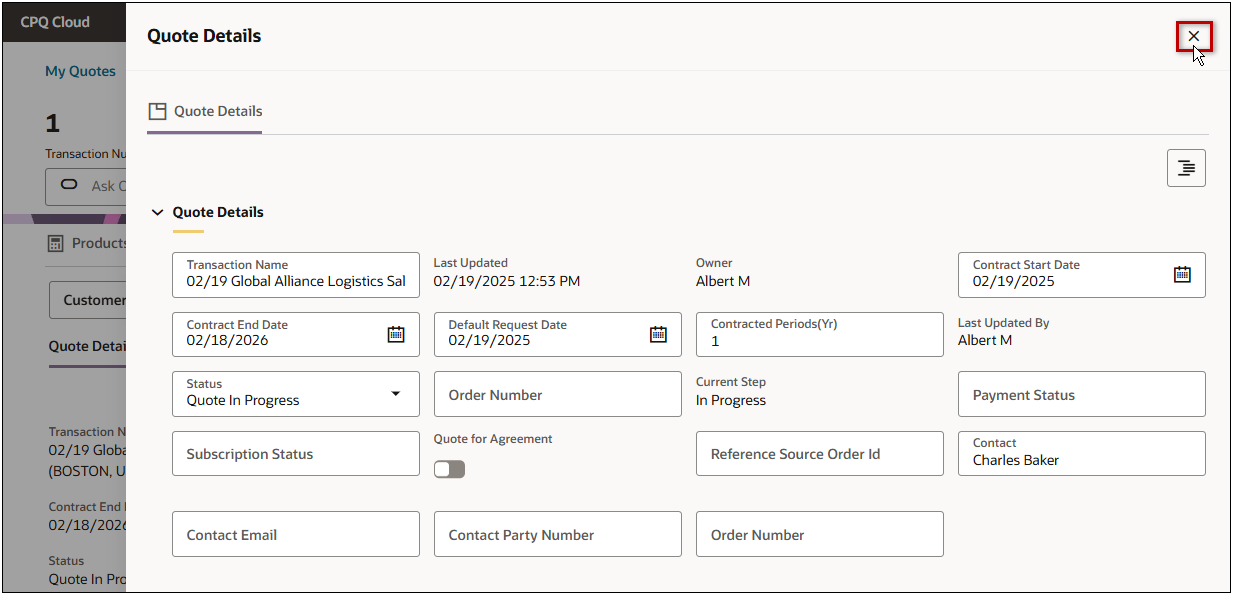Viewport: 1233px width, 595px height.
Task: Click the Contact Email input
Action: [296, 535]
